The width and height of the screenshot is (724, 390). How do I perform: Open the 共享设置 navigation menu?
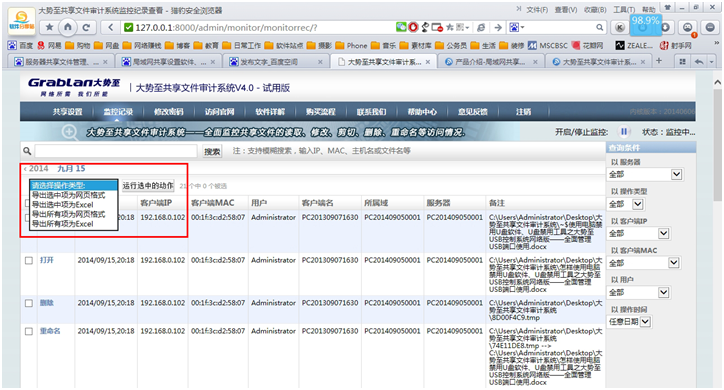[x=67, y=112]
